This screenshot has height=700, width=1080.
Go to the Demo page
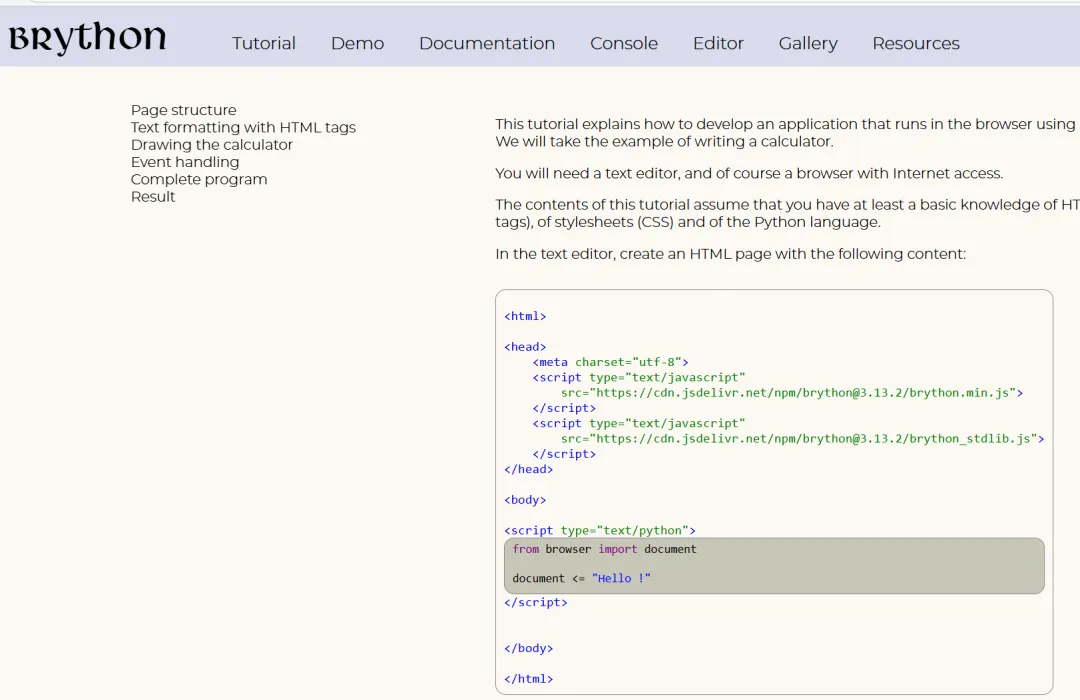tap(357, 43)
